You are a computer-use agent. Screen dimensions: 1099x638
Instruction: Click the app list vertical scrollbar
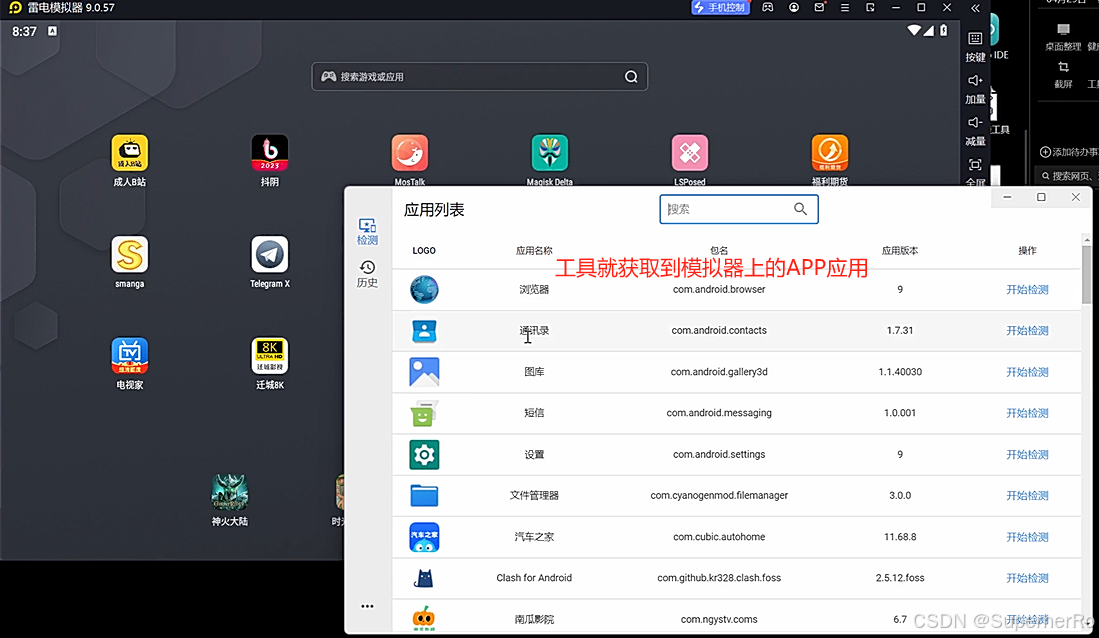[1086, 276]
